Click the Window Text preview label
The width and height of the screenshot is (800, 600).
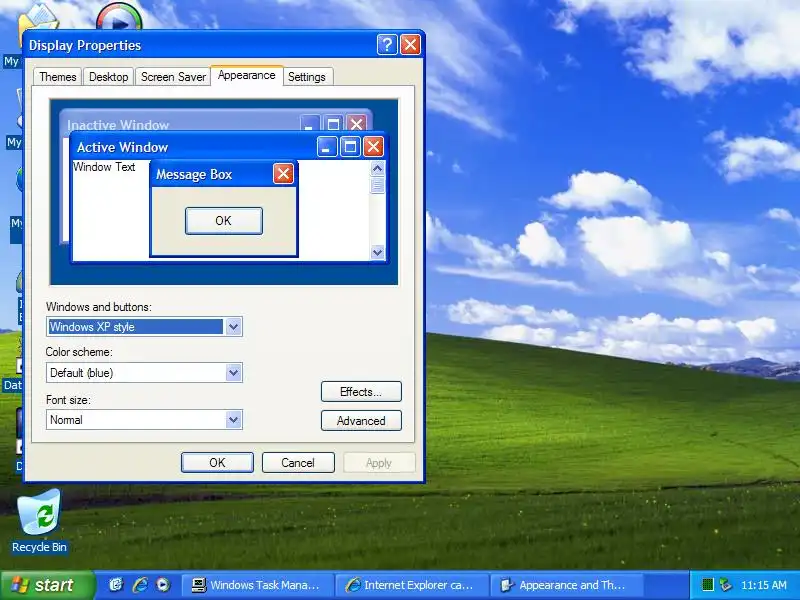coord(104,167)
